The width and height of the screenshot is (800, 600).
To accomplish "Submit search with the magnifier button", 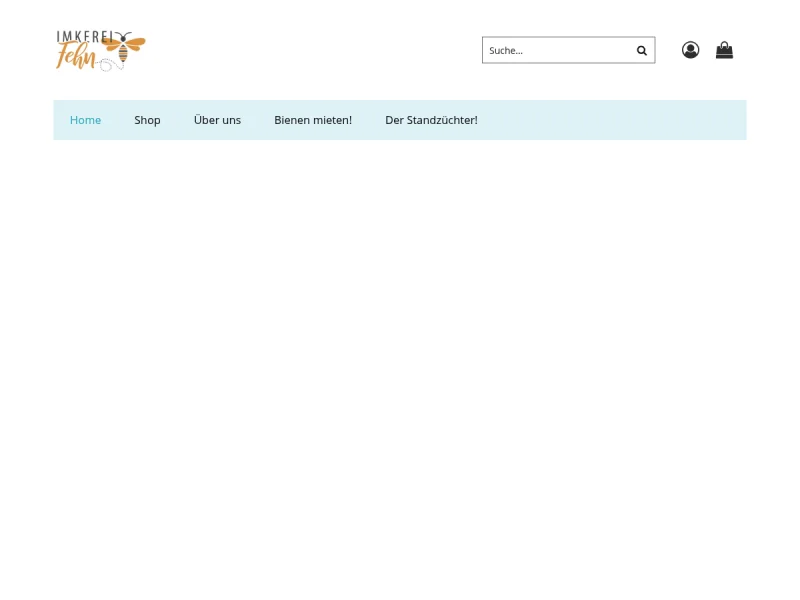I will coord(642,50).
